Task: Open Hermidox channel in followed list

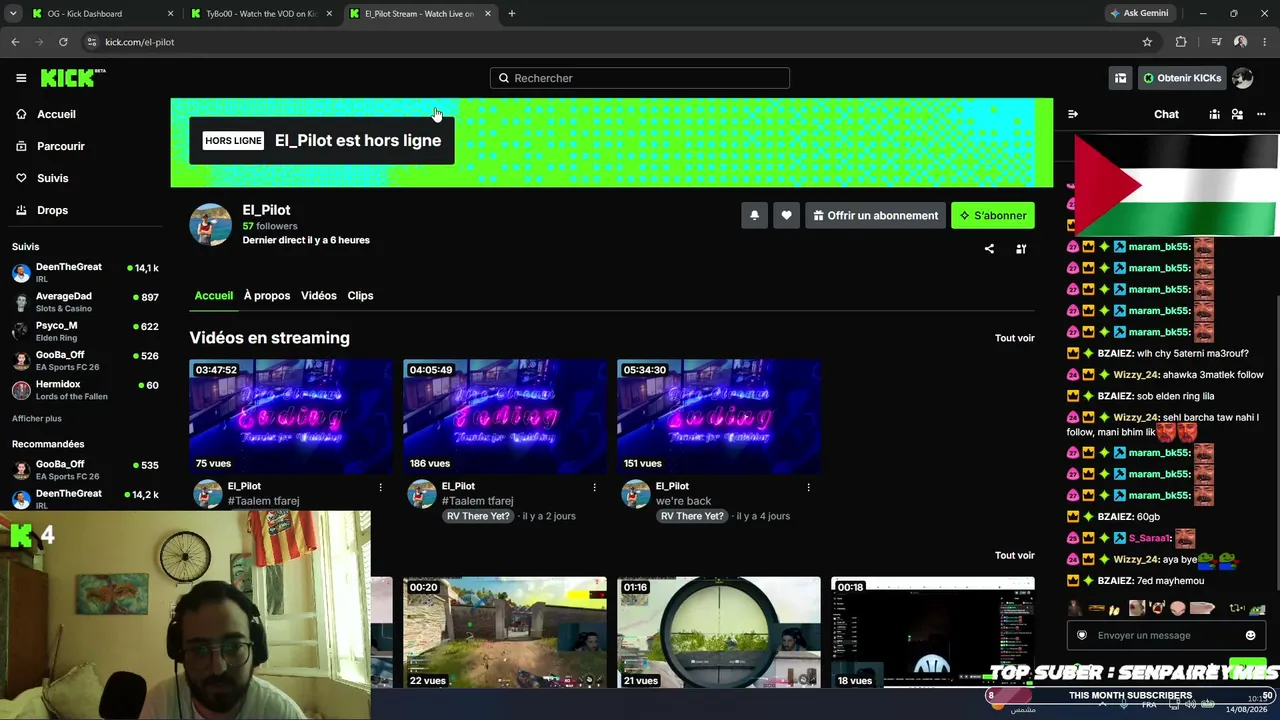Action: tap(85, 389)
